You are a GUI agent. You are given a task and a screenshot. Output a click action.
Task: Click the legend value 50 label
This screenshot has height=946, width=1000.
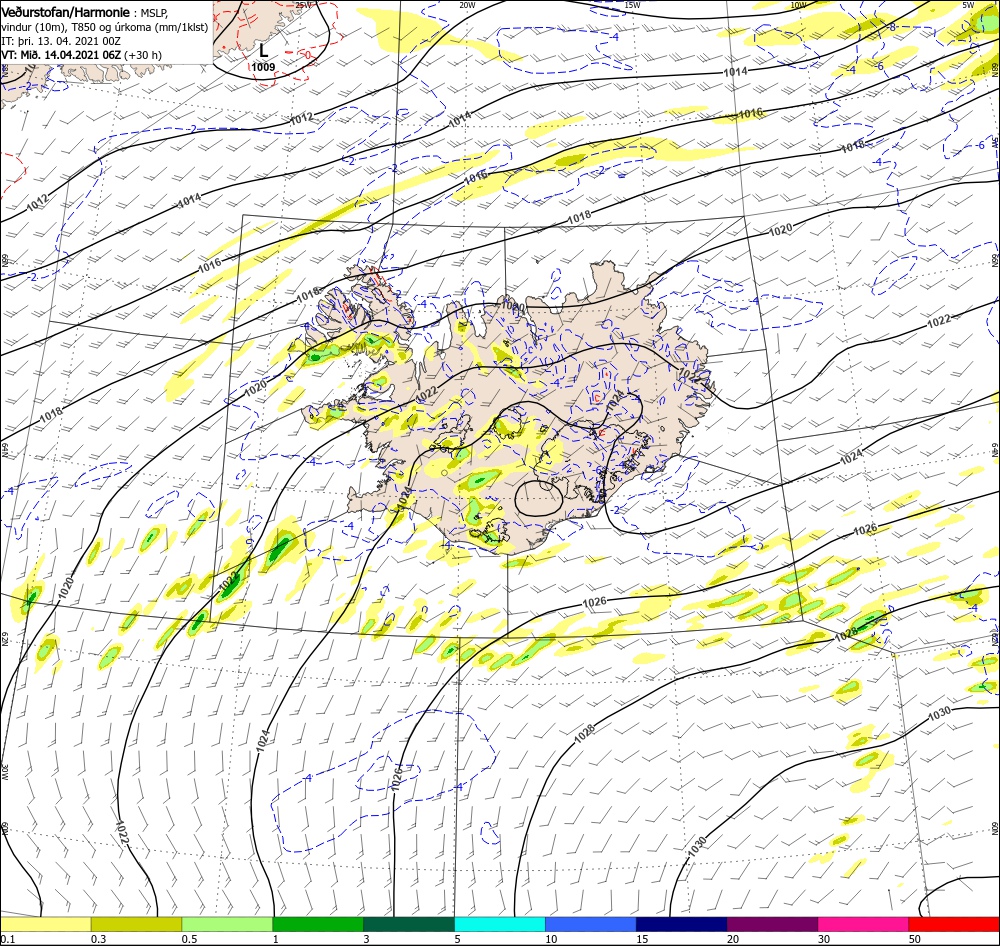[915, 939]
